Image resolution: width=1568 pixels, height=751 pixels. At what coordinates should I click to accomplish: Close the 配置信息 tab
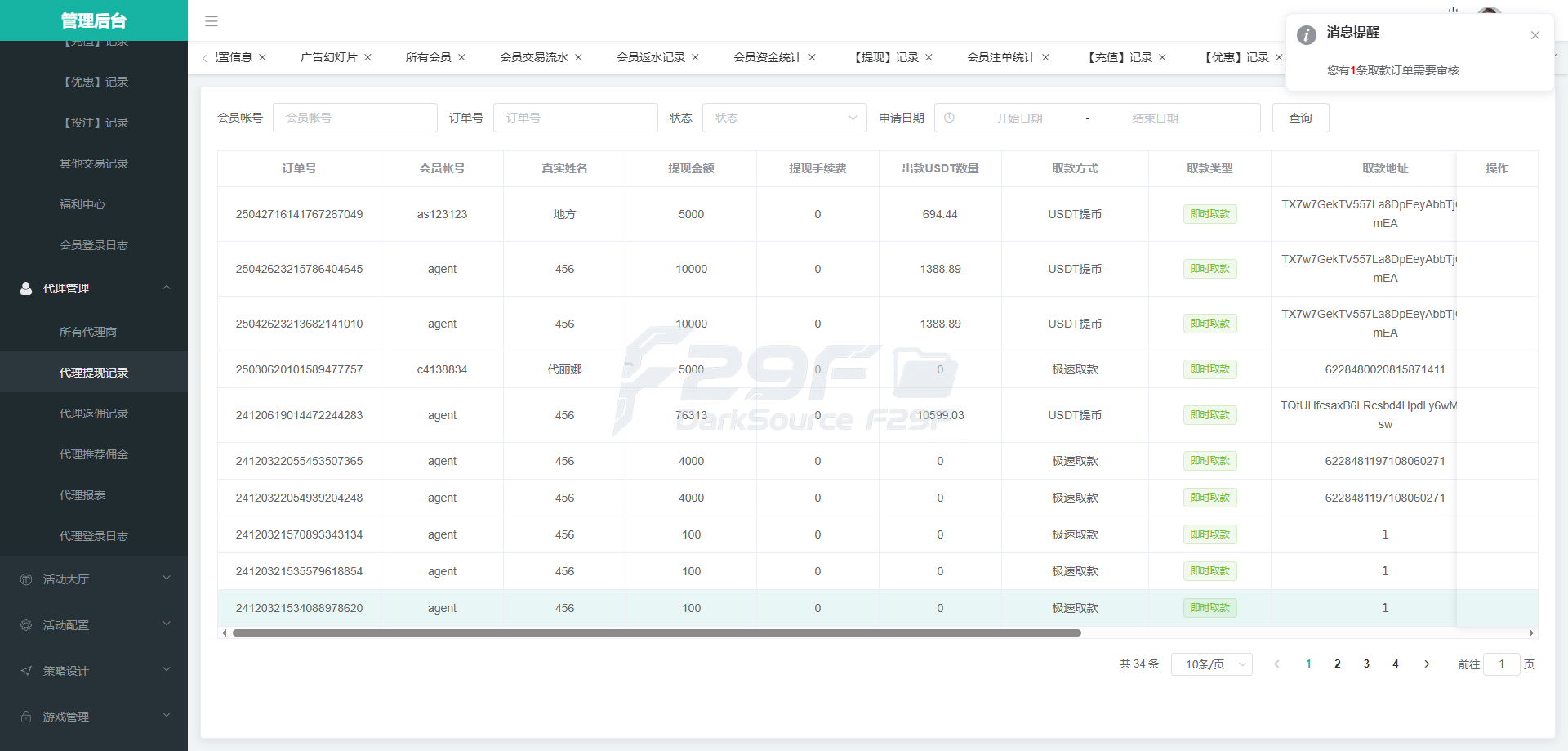tap(262, 57)
